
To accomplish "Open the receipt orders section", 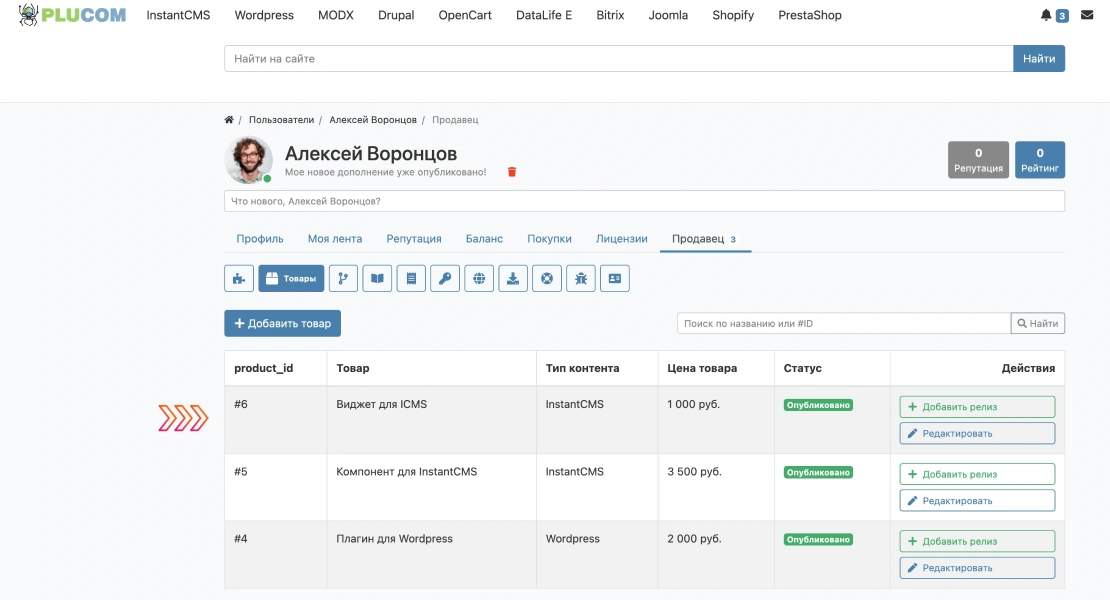I will [411, 278].
